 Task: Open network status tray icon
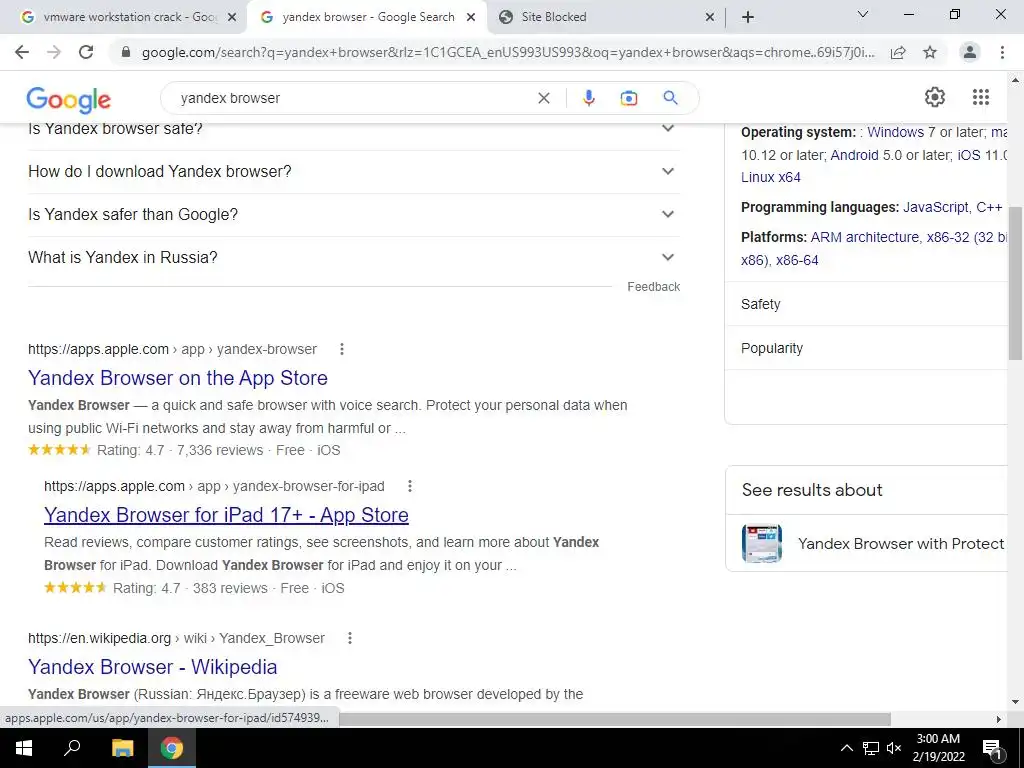point(871,748)
